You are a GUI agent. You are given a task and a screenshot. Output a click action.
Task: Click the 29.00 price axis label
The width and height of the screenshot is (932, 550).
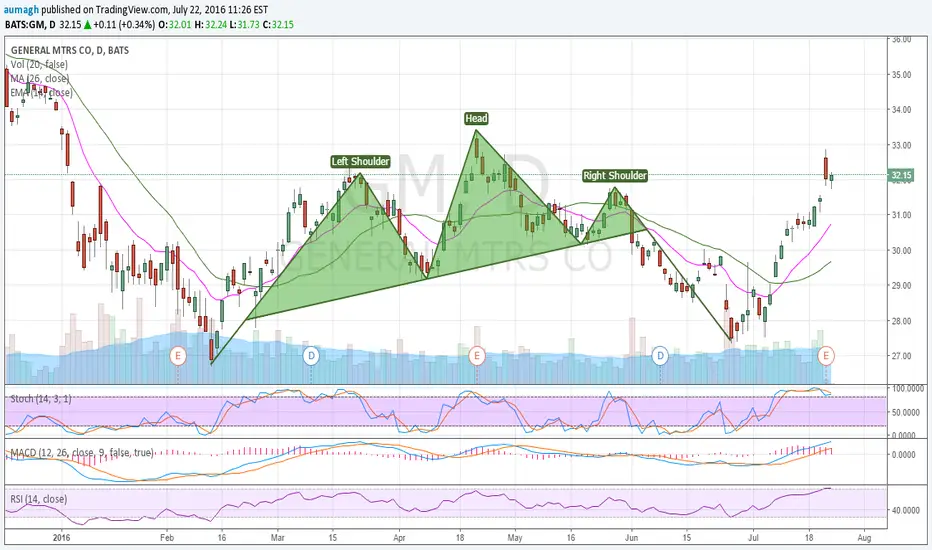(901, 285)
